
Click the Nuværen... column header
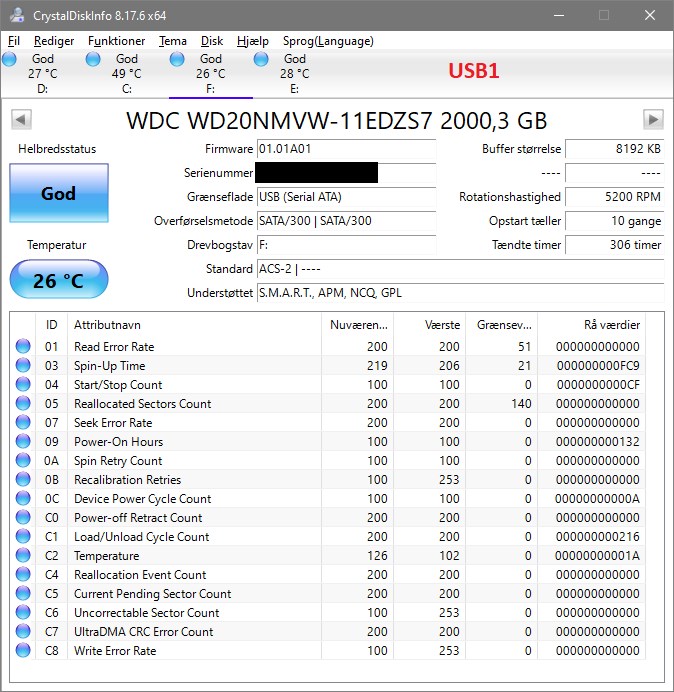tap(358, 325)
